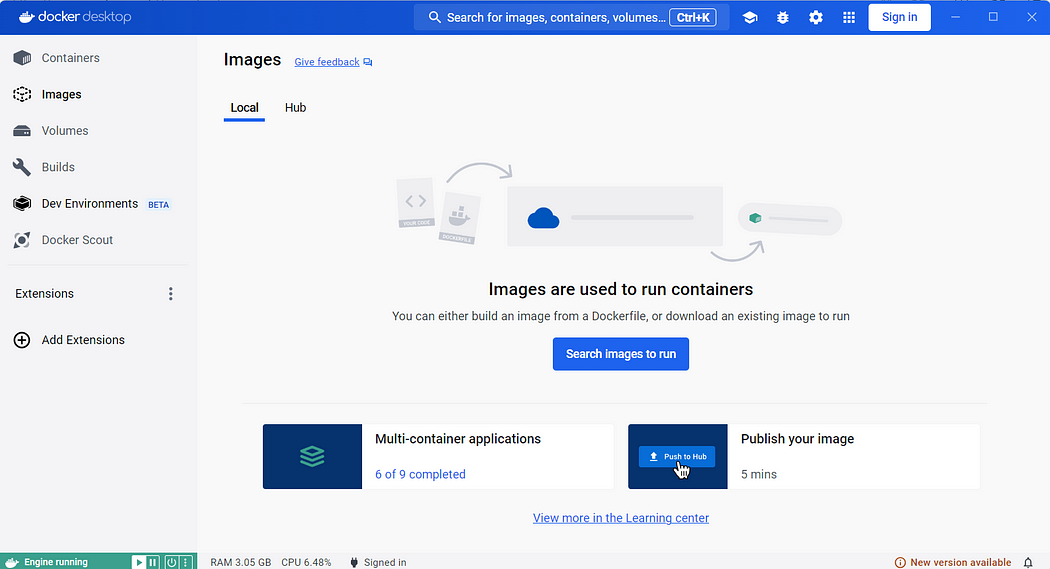This screenshot has width=1050, height=569.
Task: Click the feedback speech bubble icon
Action: click(x=368, y=62)
